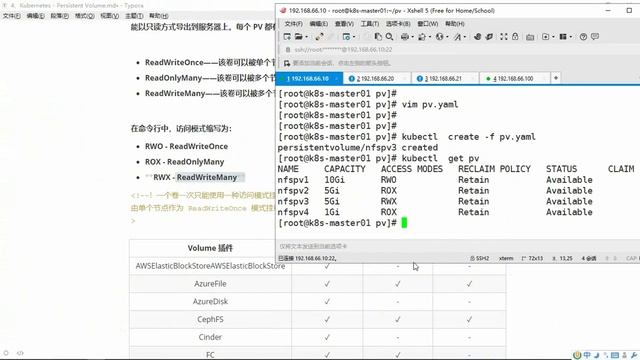Image resolution: width=640 pixels, height=360 pixels.
Task: Expand the file transfer dropdown arrow in Xshell
Action: [429, 37]
